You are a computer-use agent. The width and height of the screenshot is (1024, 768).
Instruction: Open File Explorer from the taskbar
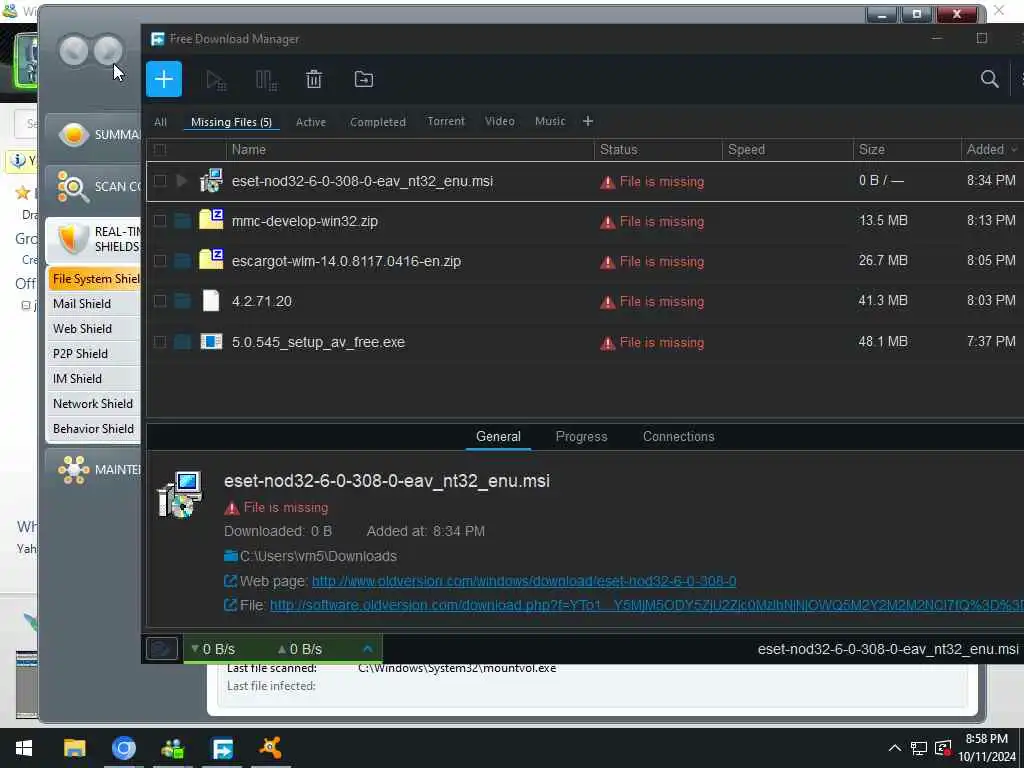tap(74, 748)
